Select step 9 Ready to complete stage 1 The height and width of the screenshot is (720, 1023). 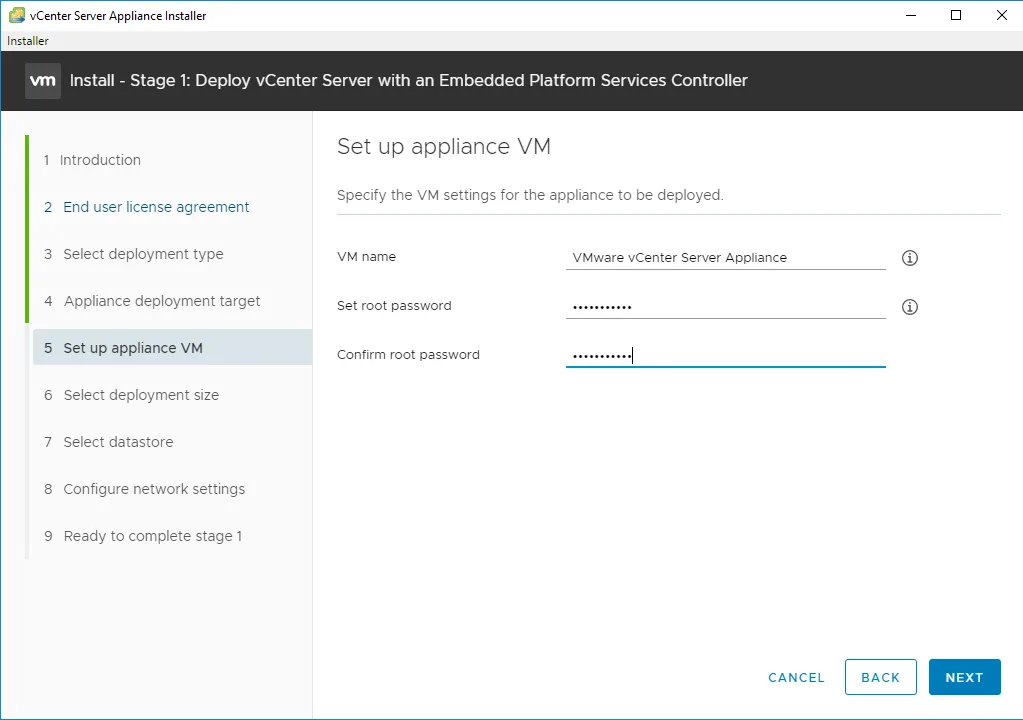[143, 535]
